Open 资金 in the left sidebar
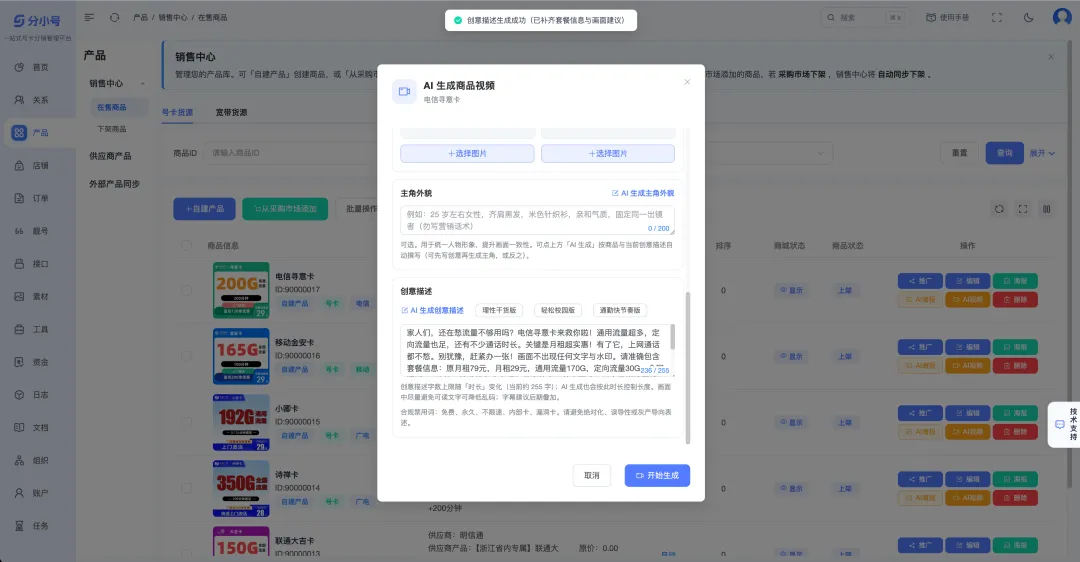Image resolution: width=1080 pixels, height=562 pixels. tap(32, 362)
